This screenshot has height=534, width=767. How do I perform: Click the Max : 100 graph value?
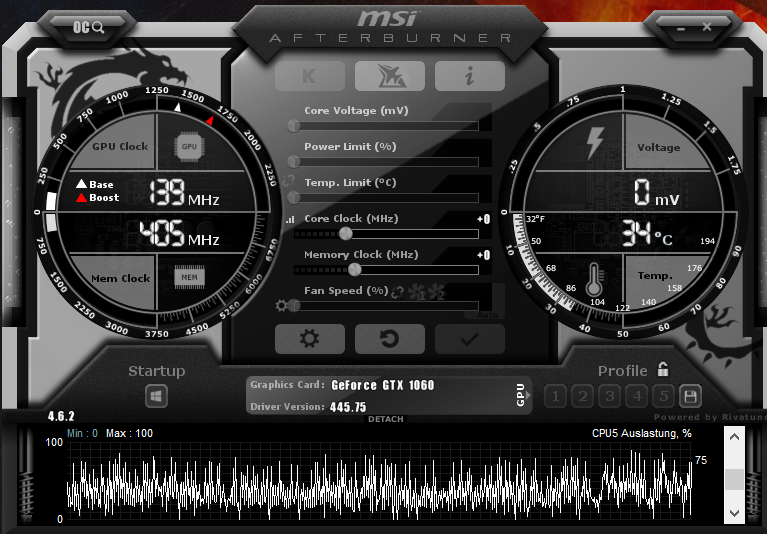129,433
